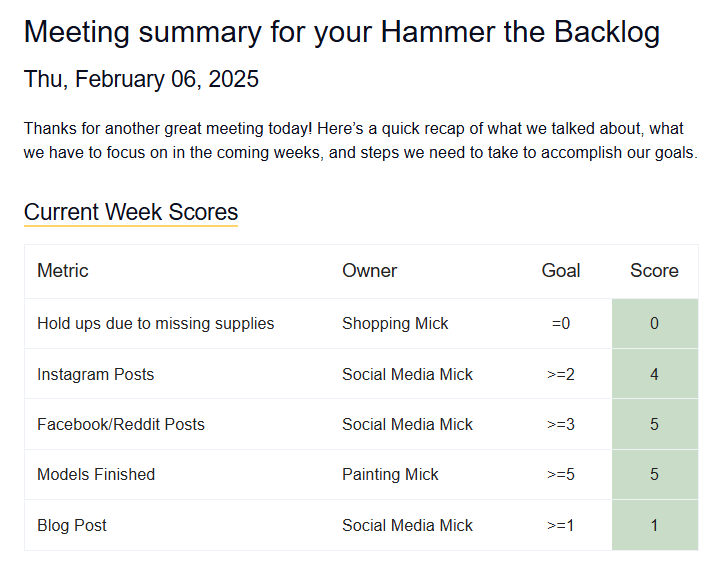Select the Facebook/Reddit Posts metric cell

click(121, 424)
